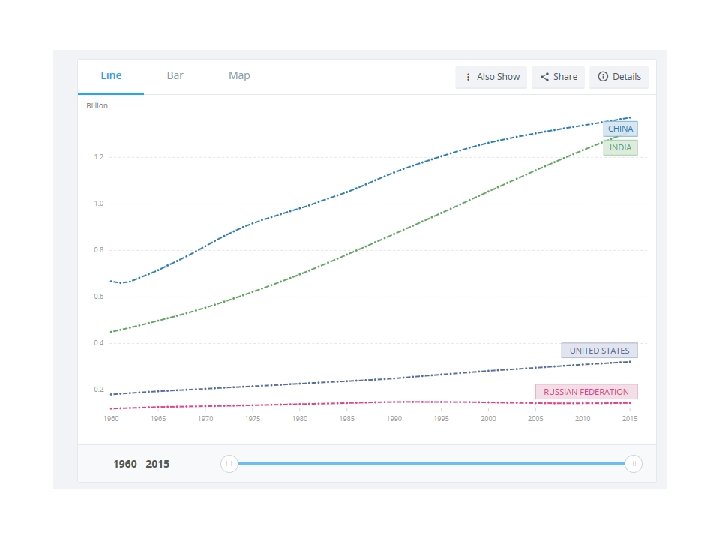Switch to the Line chart tab
The image size is (720, 540).
coord(111,76)
